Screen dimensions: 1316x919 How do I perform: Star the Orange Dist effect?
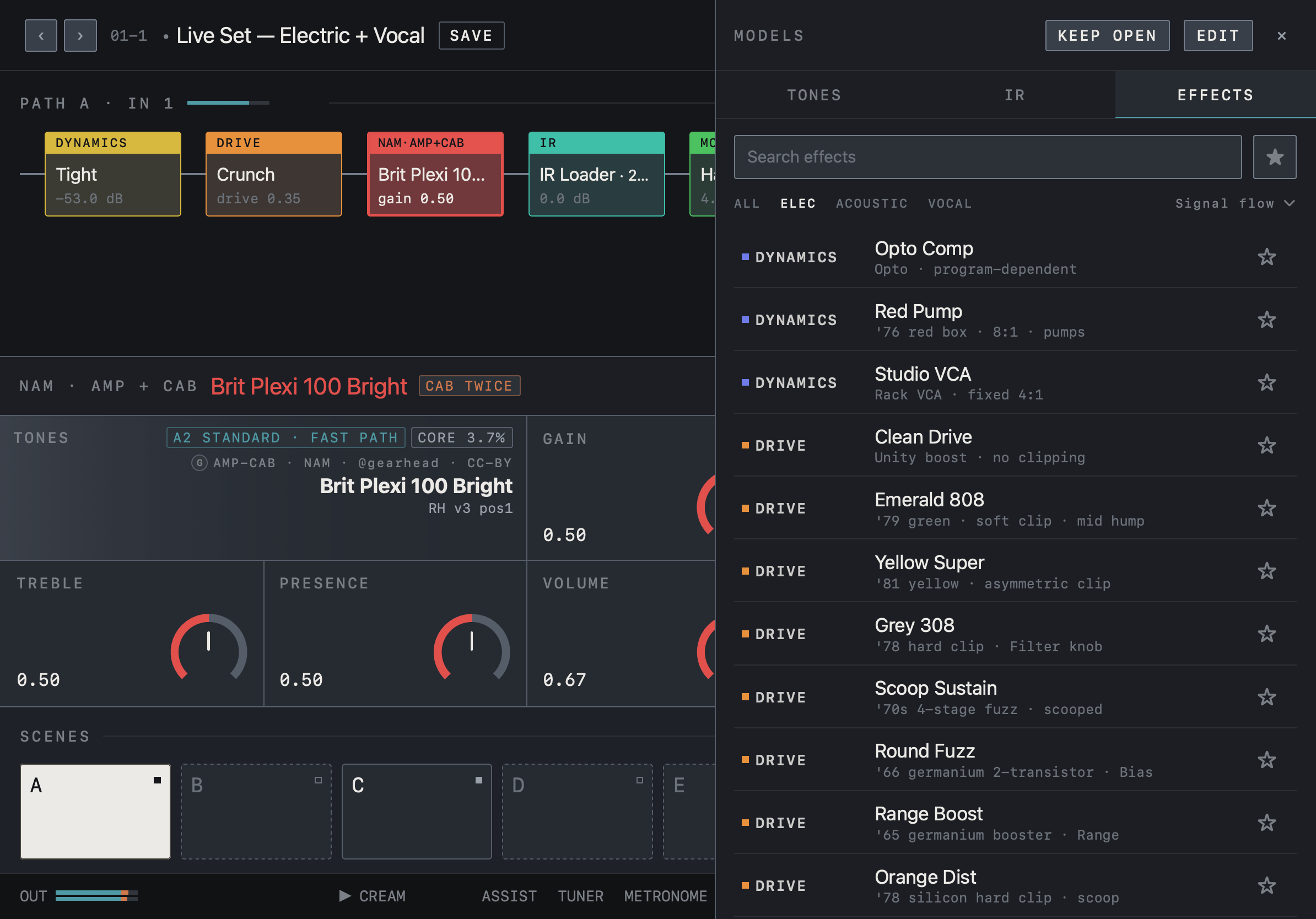[1267, 885]
